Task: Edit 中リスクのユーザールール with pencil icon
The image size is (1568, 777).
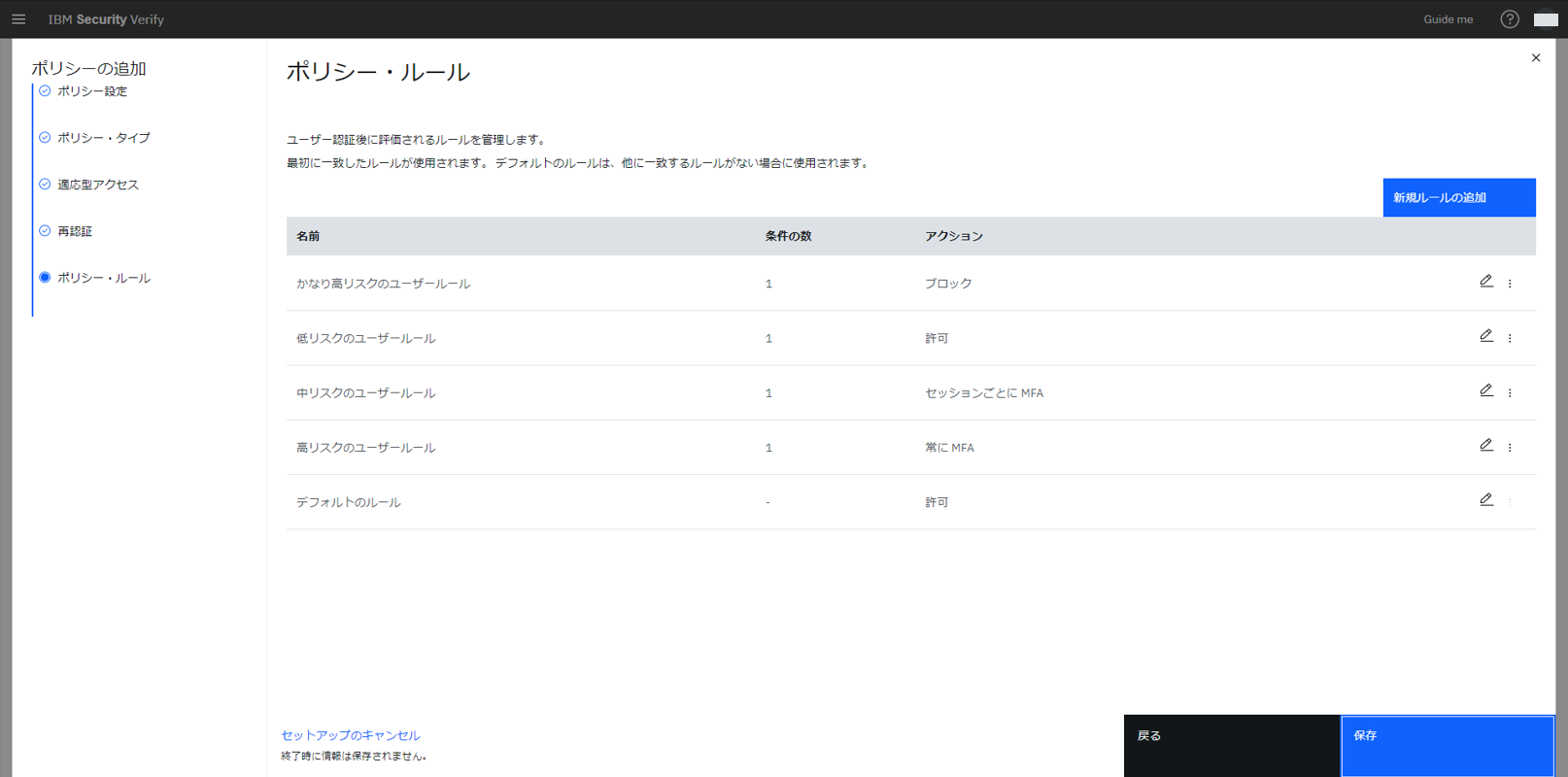Action: click(x=1485, y=390)
